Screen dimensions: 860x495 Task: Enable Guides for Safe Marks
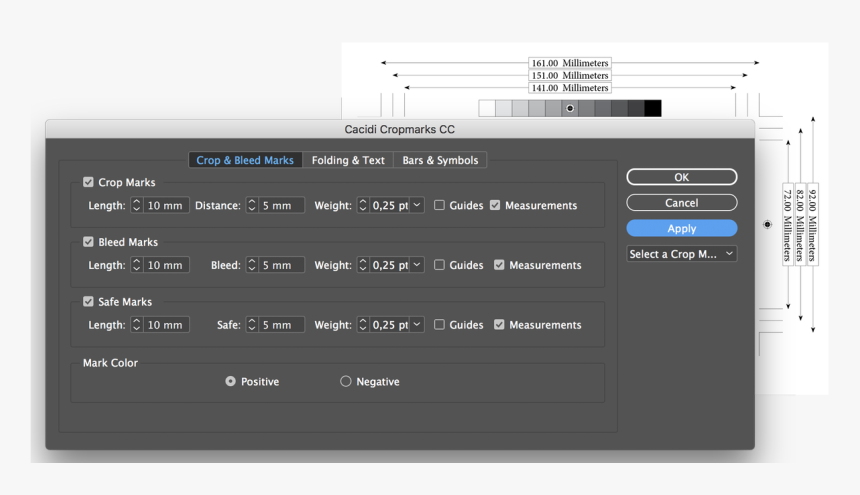click(x=439, y=325)
